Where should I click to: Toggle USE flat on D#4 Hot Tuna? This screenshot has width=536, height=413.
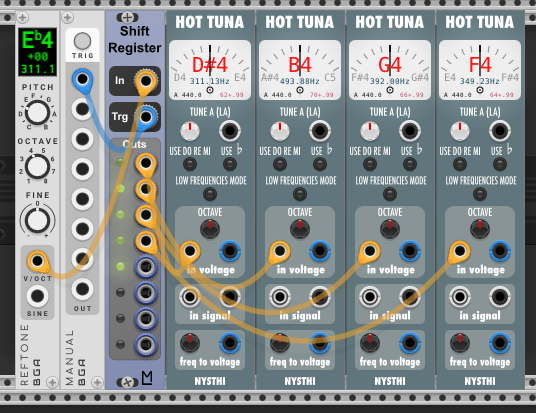coord(230,164)
